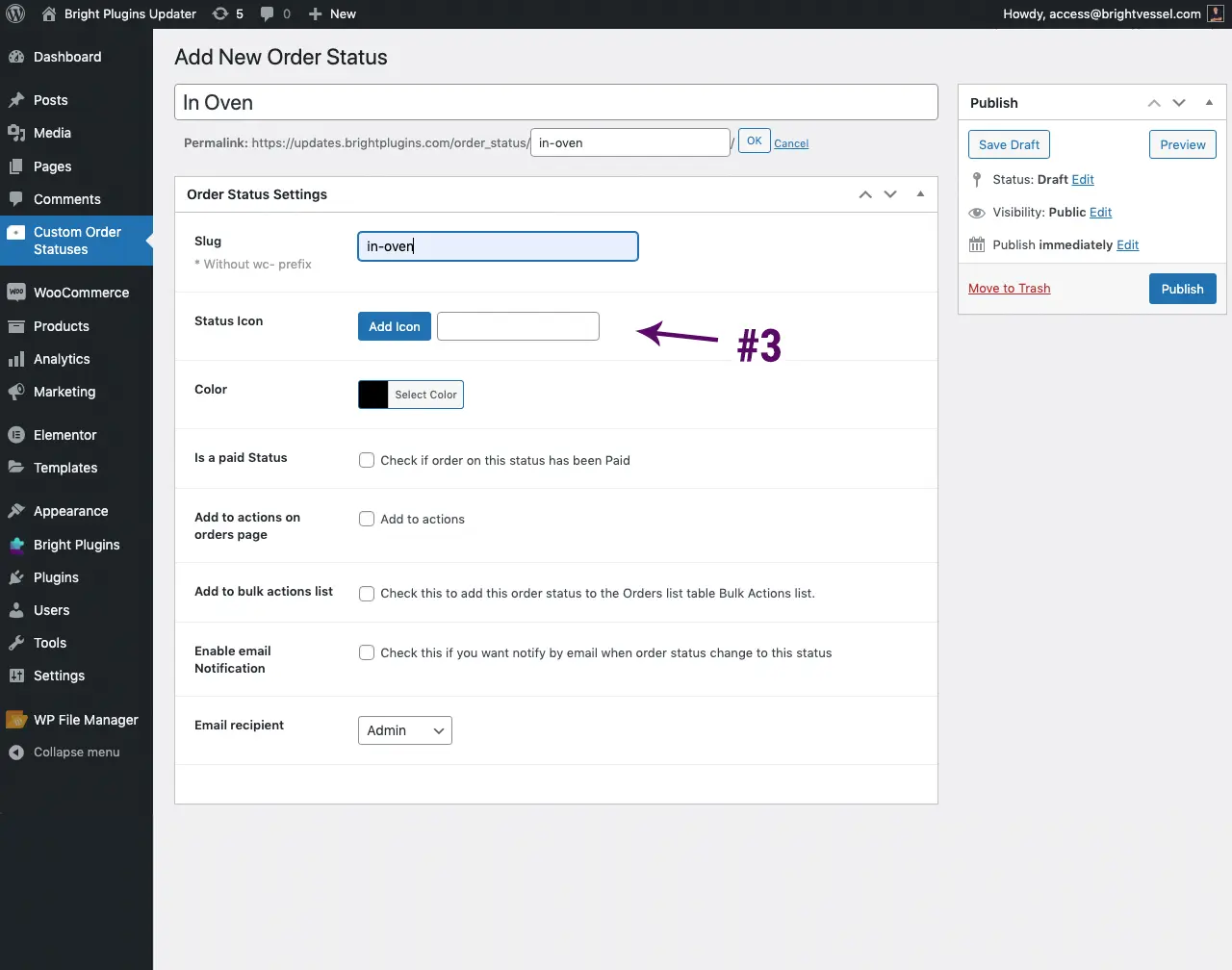Click the Marketing megaphone icon
Screen dimensions: 1232x970
[17, 392]
